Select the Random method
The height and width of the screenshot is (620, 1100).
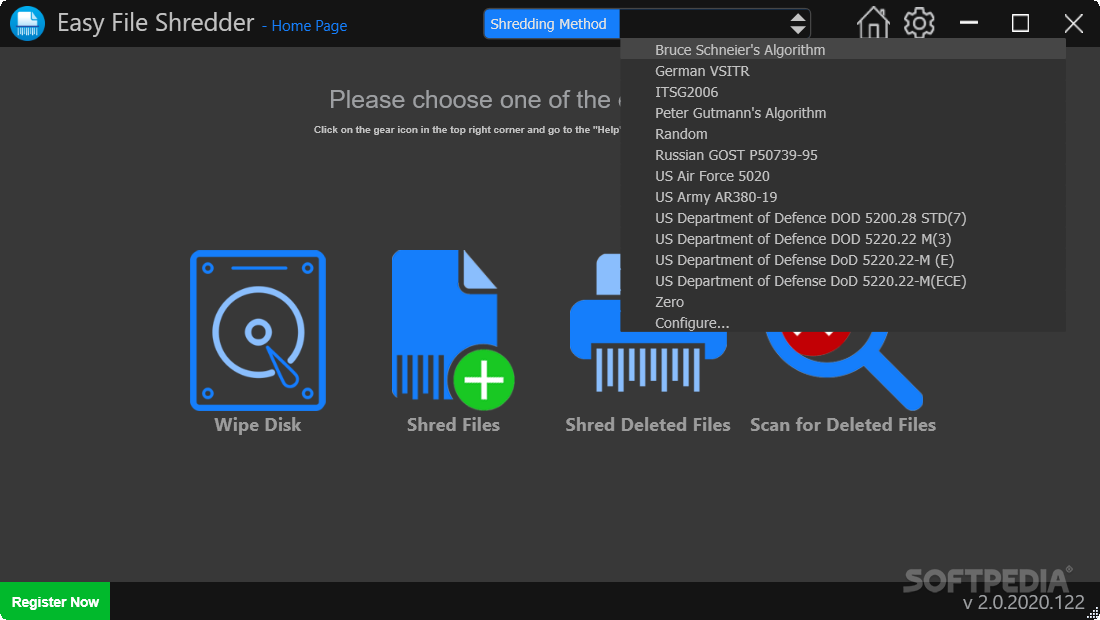[843, 134]
